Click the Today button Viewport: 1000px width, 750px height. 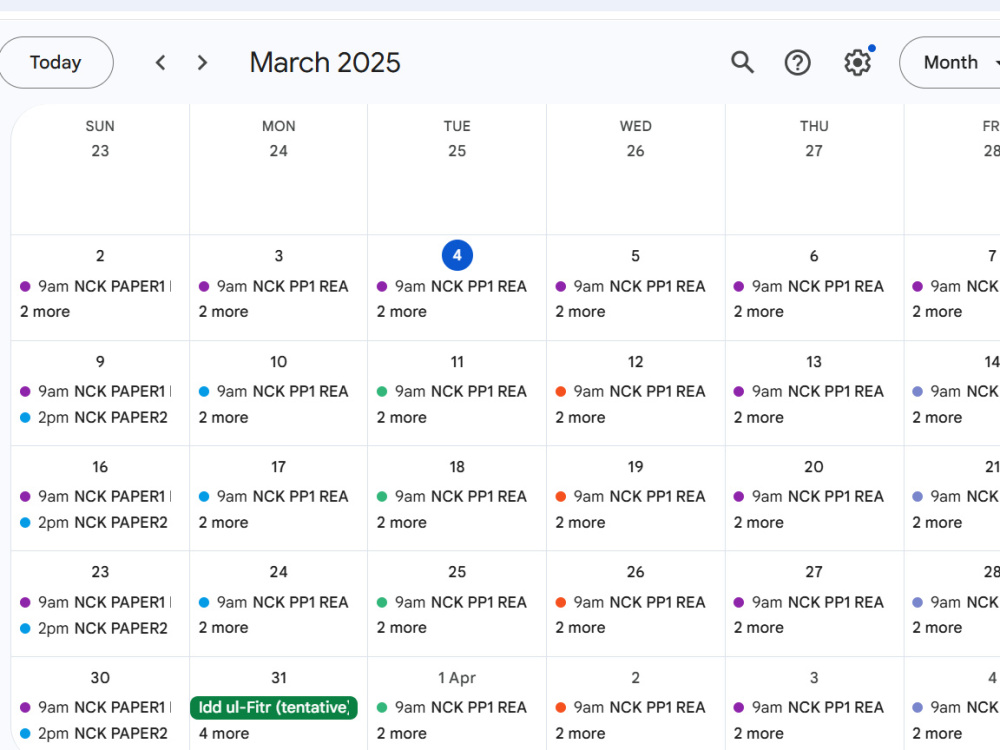tap(56, 62)
